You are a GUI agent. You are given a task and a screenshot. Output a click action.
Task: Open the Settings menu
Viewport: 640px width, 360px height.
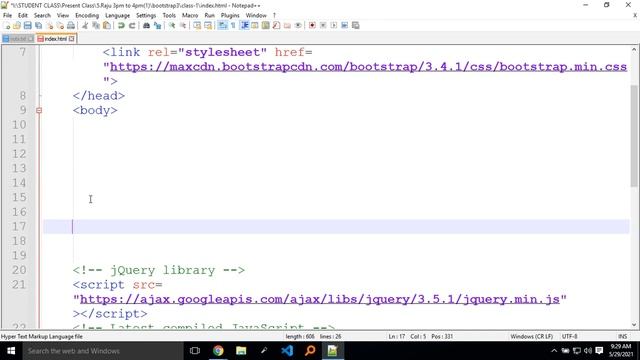(x=146, y=16)
